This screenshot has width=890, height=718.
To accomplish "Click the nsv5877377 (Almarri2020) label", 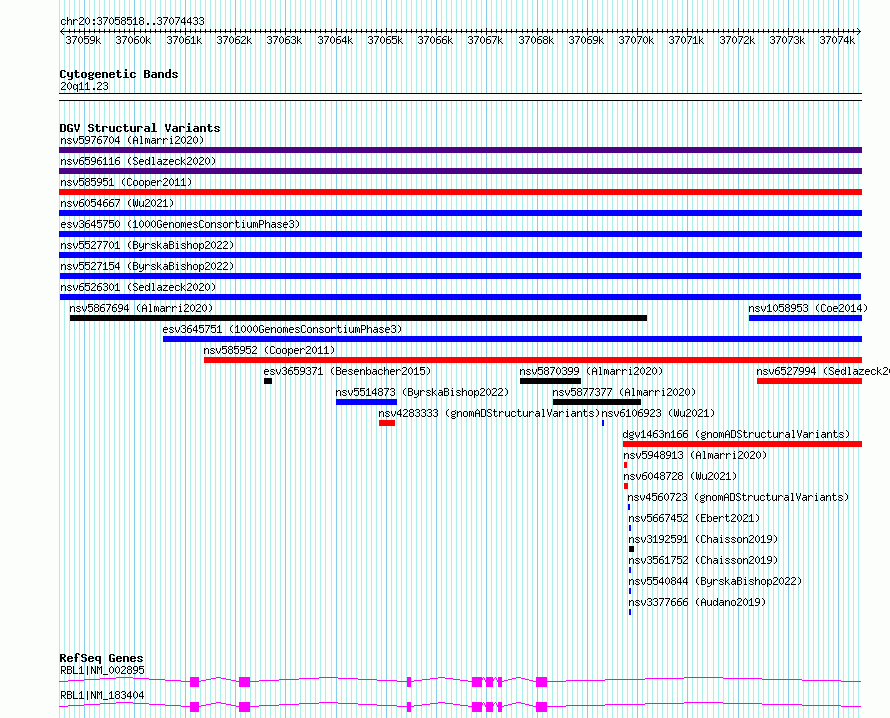I will click(624, 392).
